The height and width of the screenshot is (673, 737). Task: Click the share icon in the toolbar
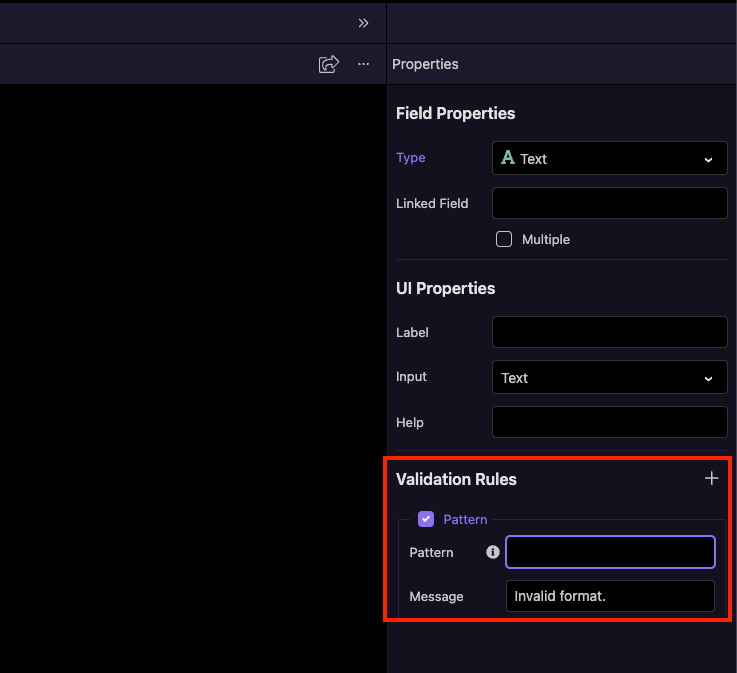tap(328, 64)
